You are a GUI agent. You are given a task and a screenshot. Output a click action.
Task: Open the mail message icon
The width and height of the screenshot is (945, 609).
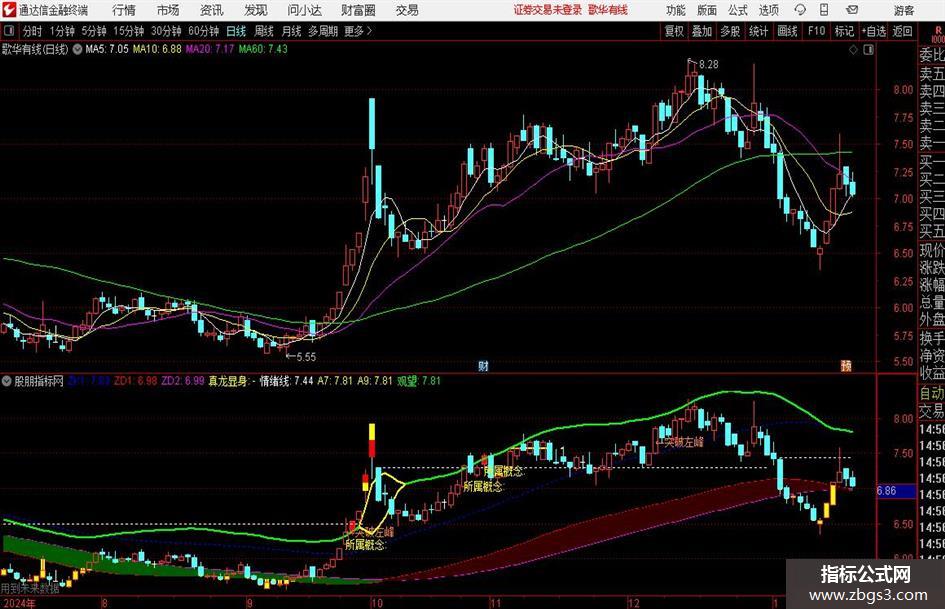[x=852, y=10]
